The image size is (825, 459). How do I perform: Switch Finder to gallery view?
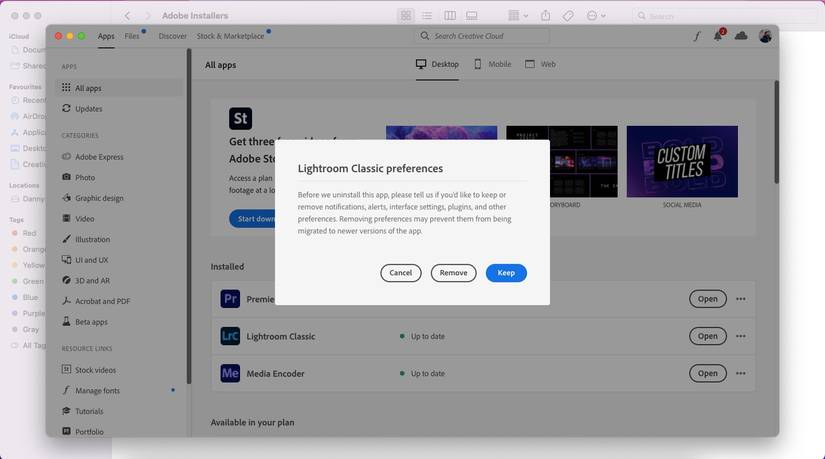472,16
